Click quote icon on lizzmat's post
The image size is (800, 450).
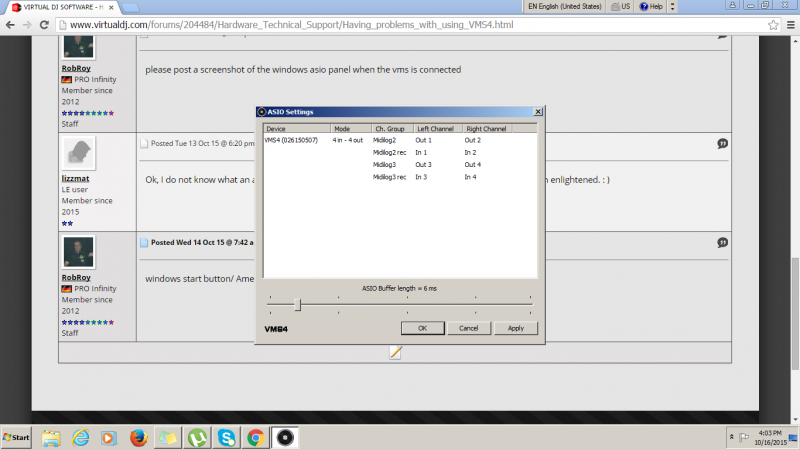722,144
